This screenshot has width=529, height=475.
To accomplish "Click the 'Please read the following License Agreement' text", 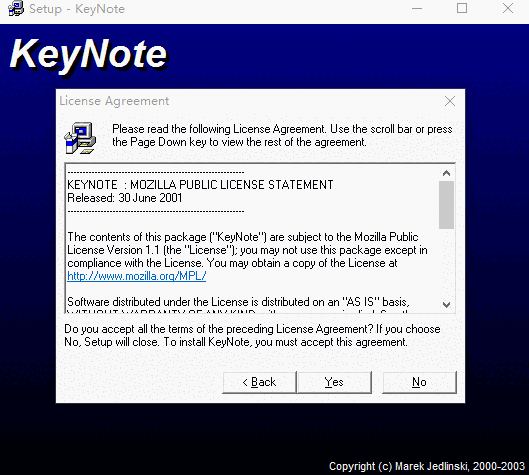I will click(282, 135).
